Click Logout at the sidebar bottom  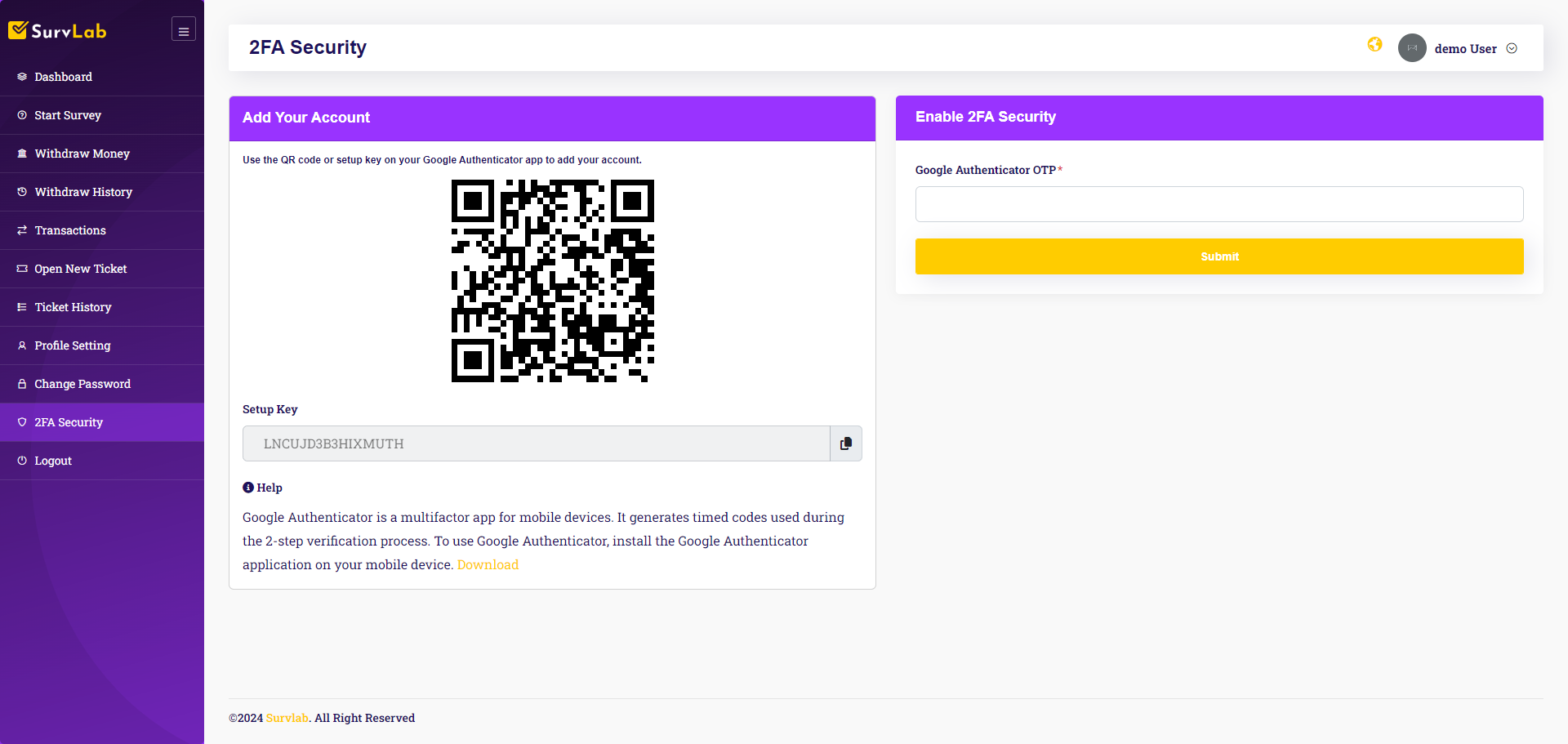[52, 461]
